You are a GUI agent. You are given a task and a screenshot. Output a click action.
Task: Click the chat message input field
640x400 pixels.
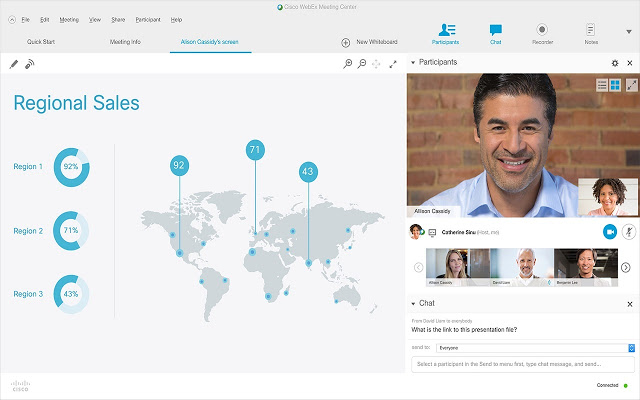tap(521, 365)
